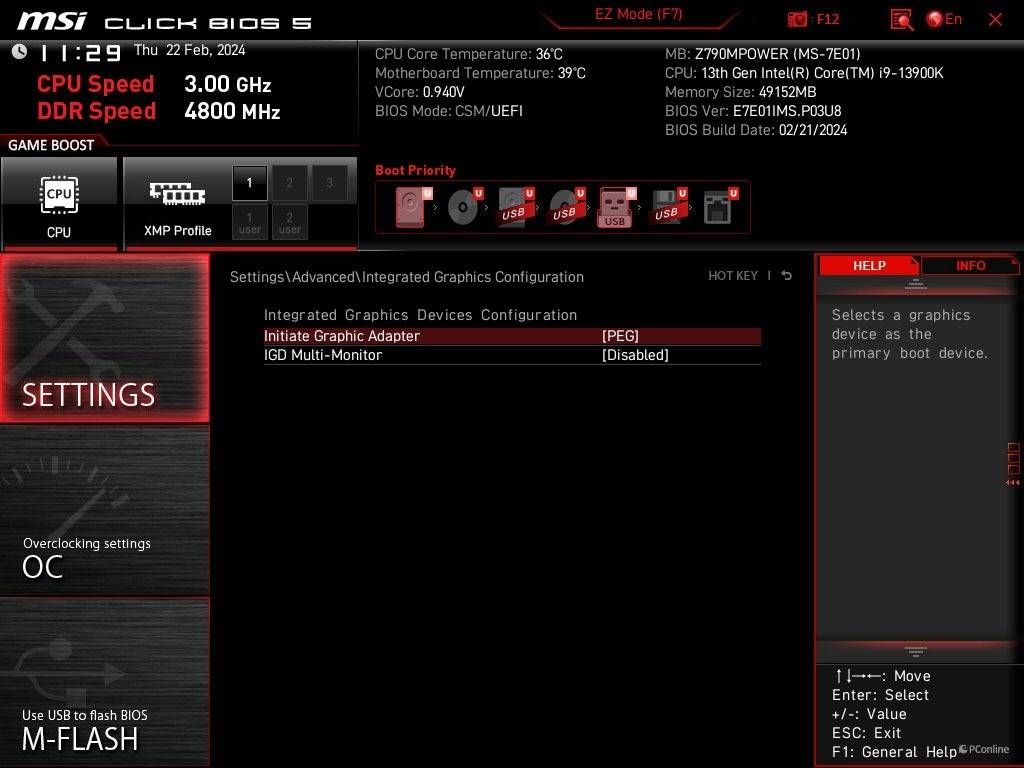The width and height of the screenshot is (1024, 768).
Task: Click the Motherboard Temperature 39°C reading
Action: pos(480,73)
